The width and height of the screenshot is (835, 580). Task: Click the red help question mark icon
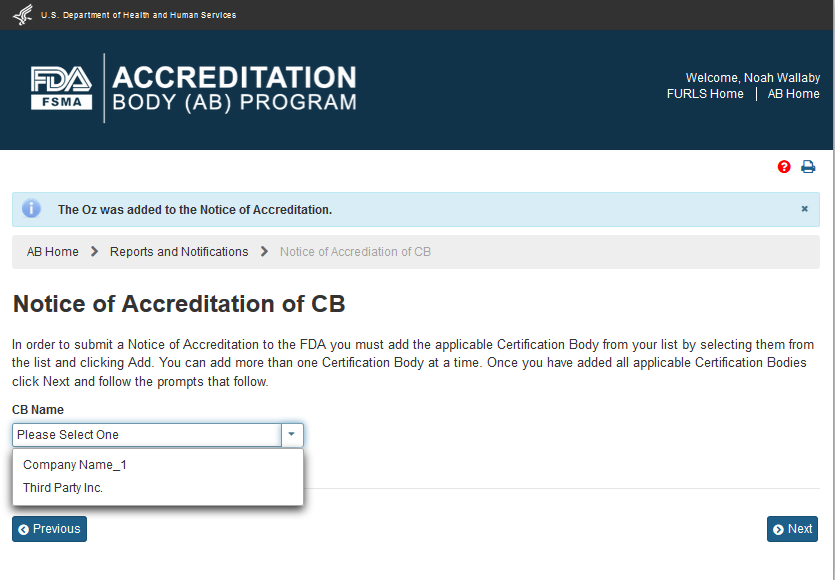(x=784, y=167)
